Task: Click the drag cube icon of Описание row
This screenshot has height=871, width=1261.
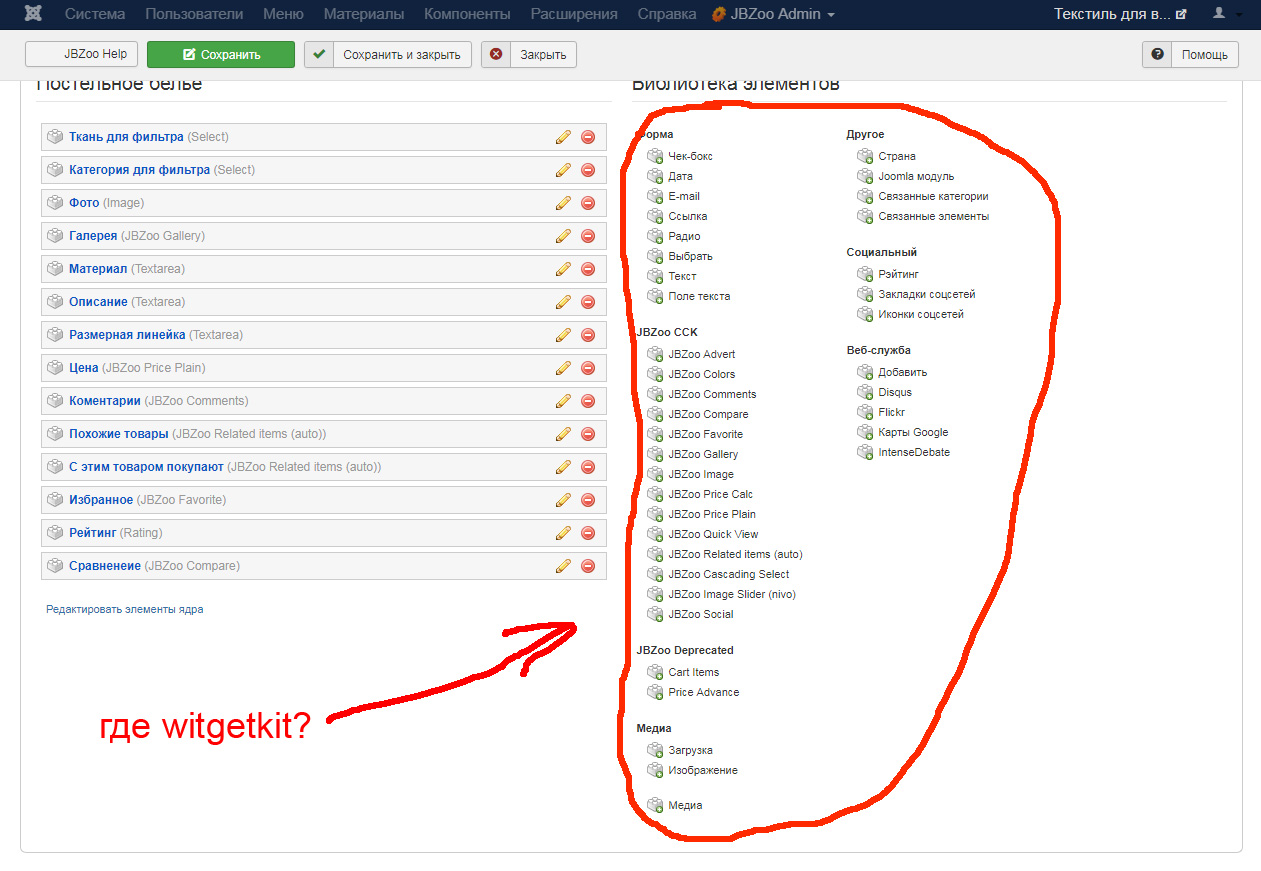Action: 55,302
